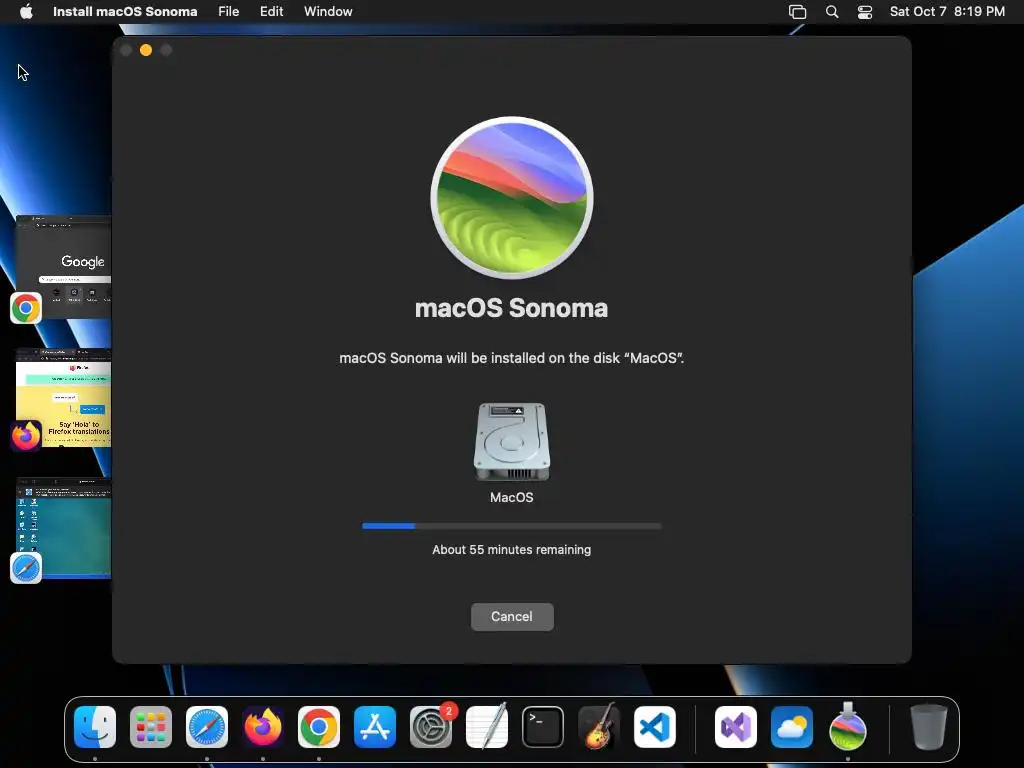This screenshot has width=1024, height=768.
Task: Open Visual Studio purple icon in Dock
Action: click(x=736, y=727)
